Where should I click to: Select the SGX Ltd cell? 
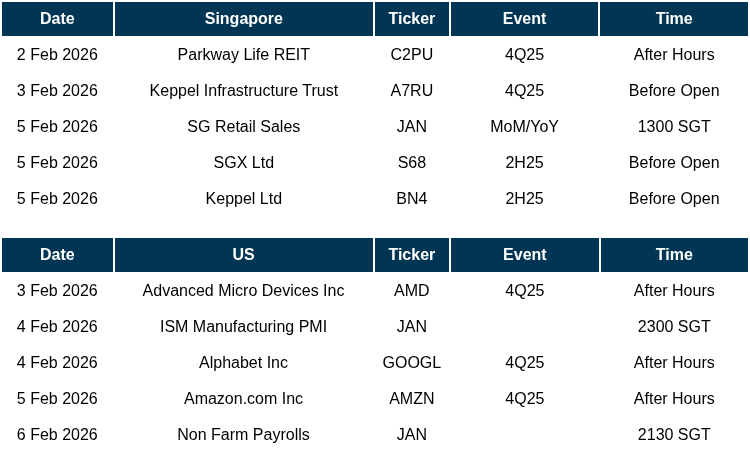243,163
